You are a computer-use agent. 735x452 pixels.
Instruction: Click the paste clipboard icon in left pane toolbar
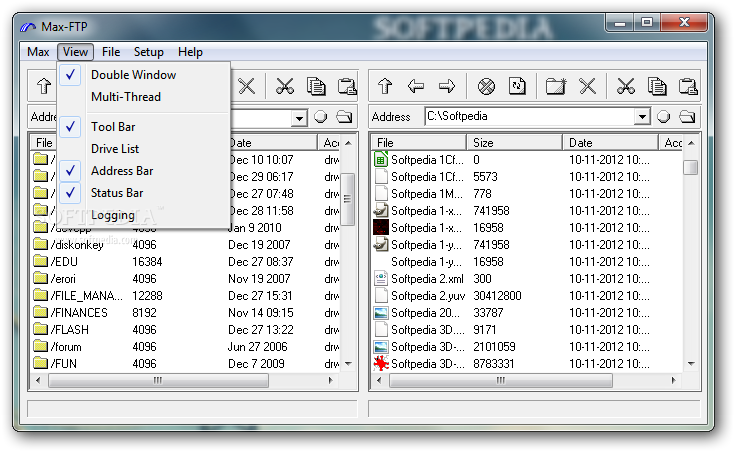[347, 86]
